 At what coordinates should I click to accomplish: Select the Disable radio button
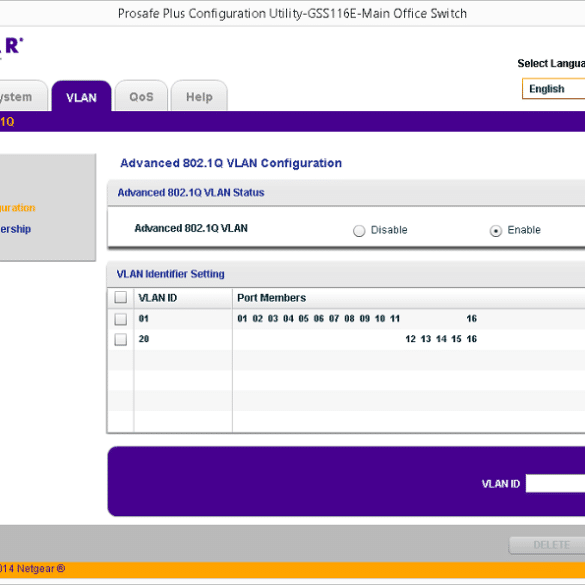(359, 231)
